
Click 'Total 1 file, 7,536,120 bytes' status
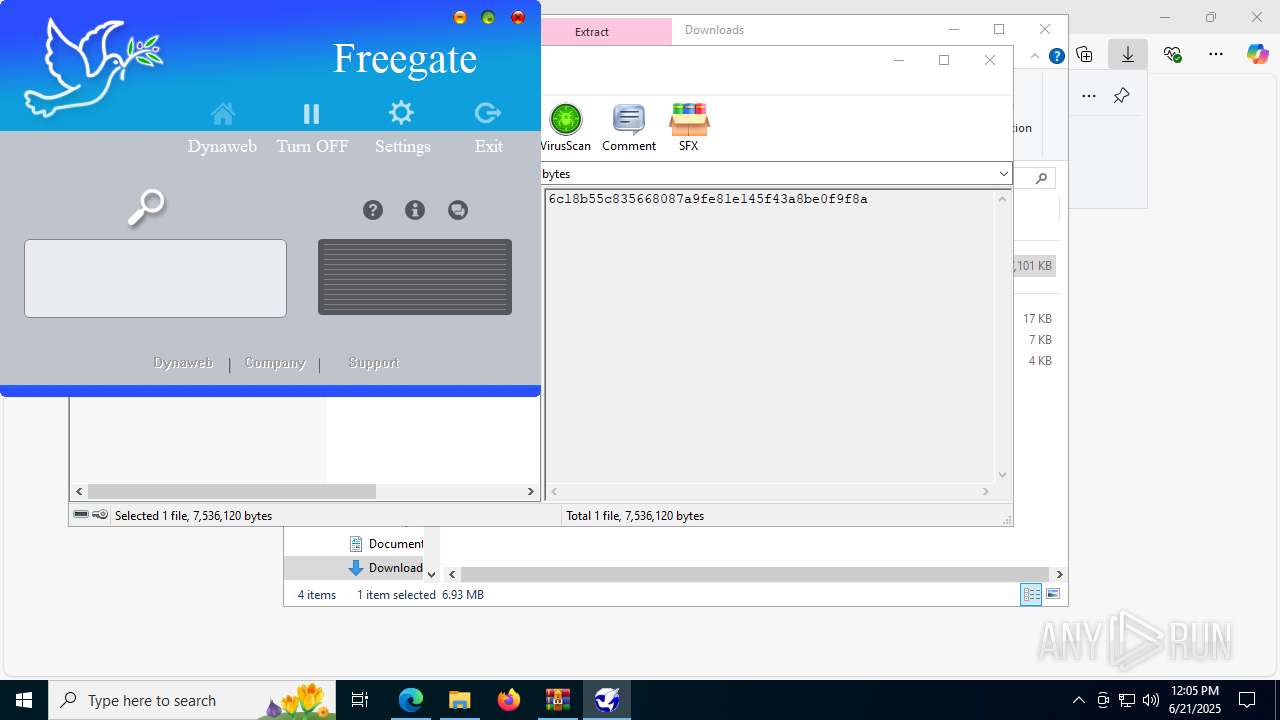[635, 516]
